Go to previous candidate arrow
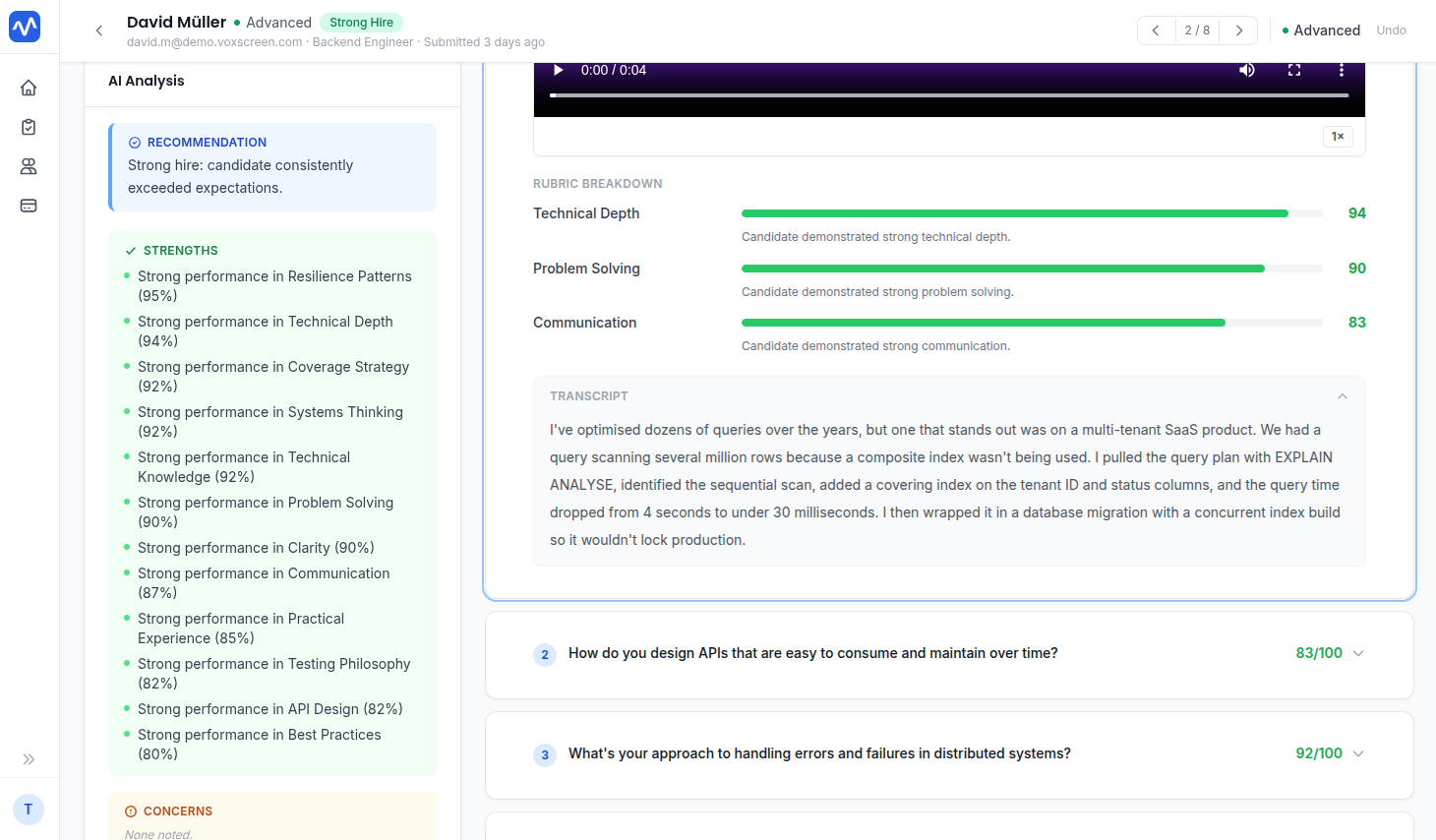 (1156, 30)
